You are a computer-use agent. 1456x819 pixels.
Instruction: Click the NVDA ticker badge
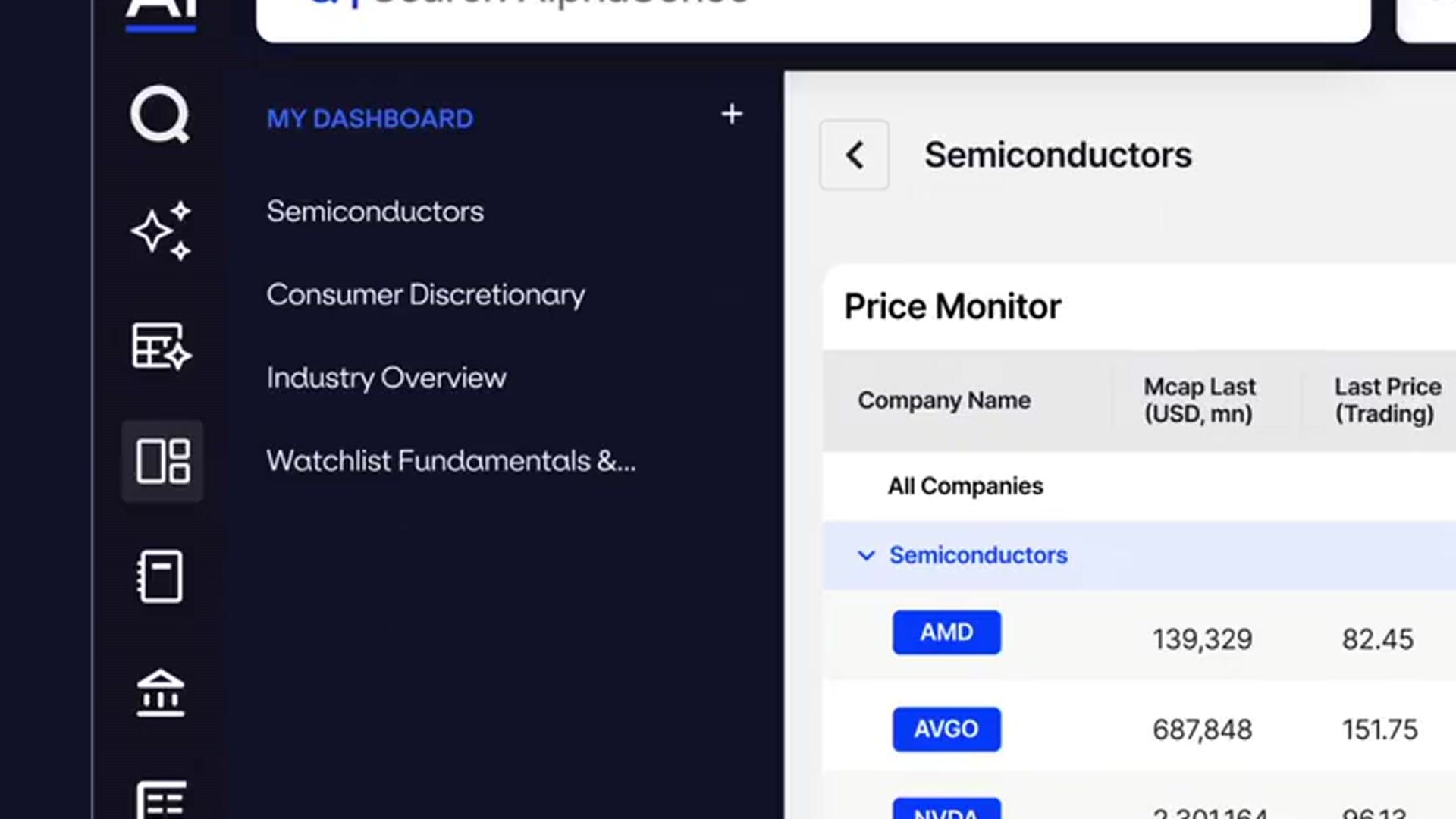point(946,810)
